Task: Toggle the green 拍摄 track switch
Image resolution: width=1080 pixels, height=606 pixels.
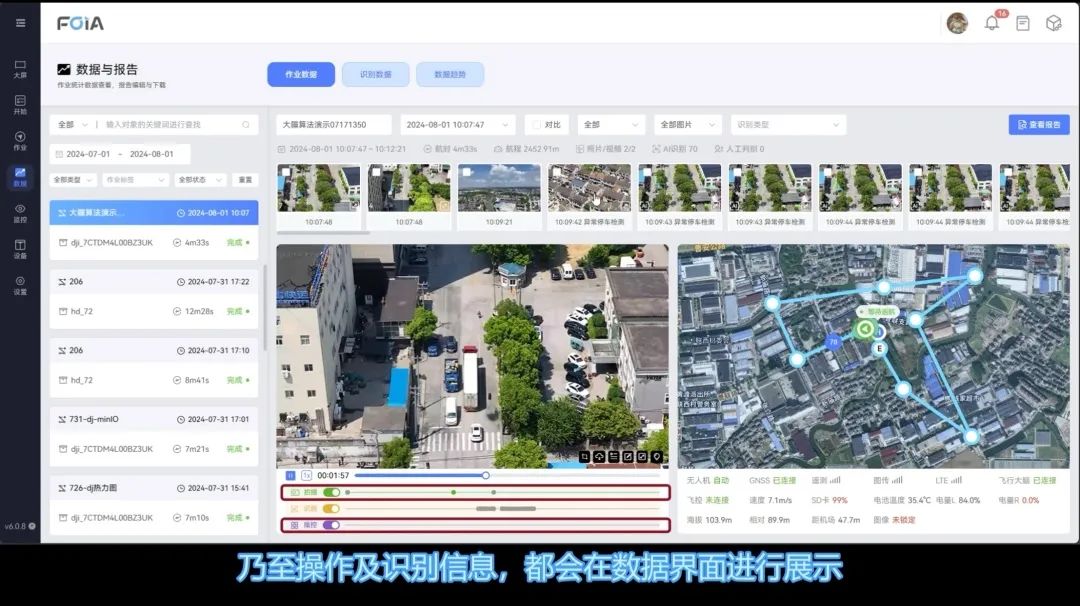Action: [x=331, y=492]
